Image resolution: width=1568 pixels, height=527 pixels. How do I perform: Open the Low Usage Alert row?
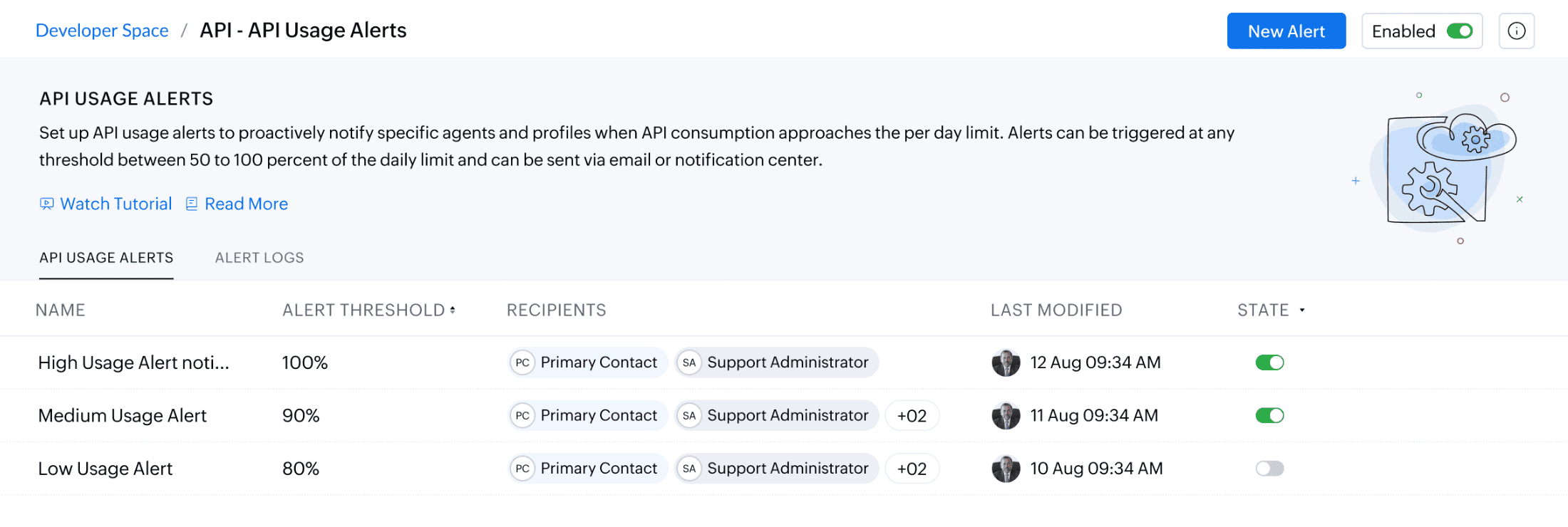(x=105, y=469)
